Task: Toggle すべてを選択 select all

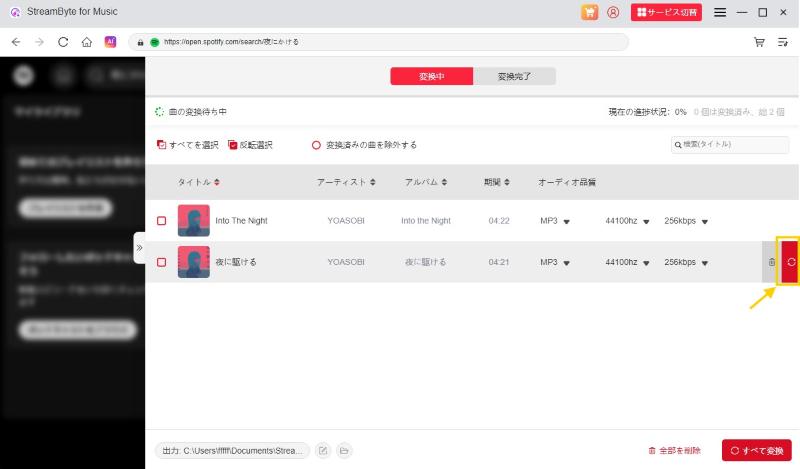Action: click(187, 145)
